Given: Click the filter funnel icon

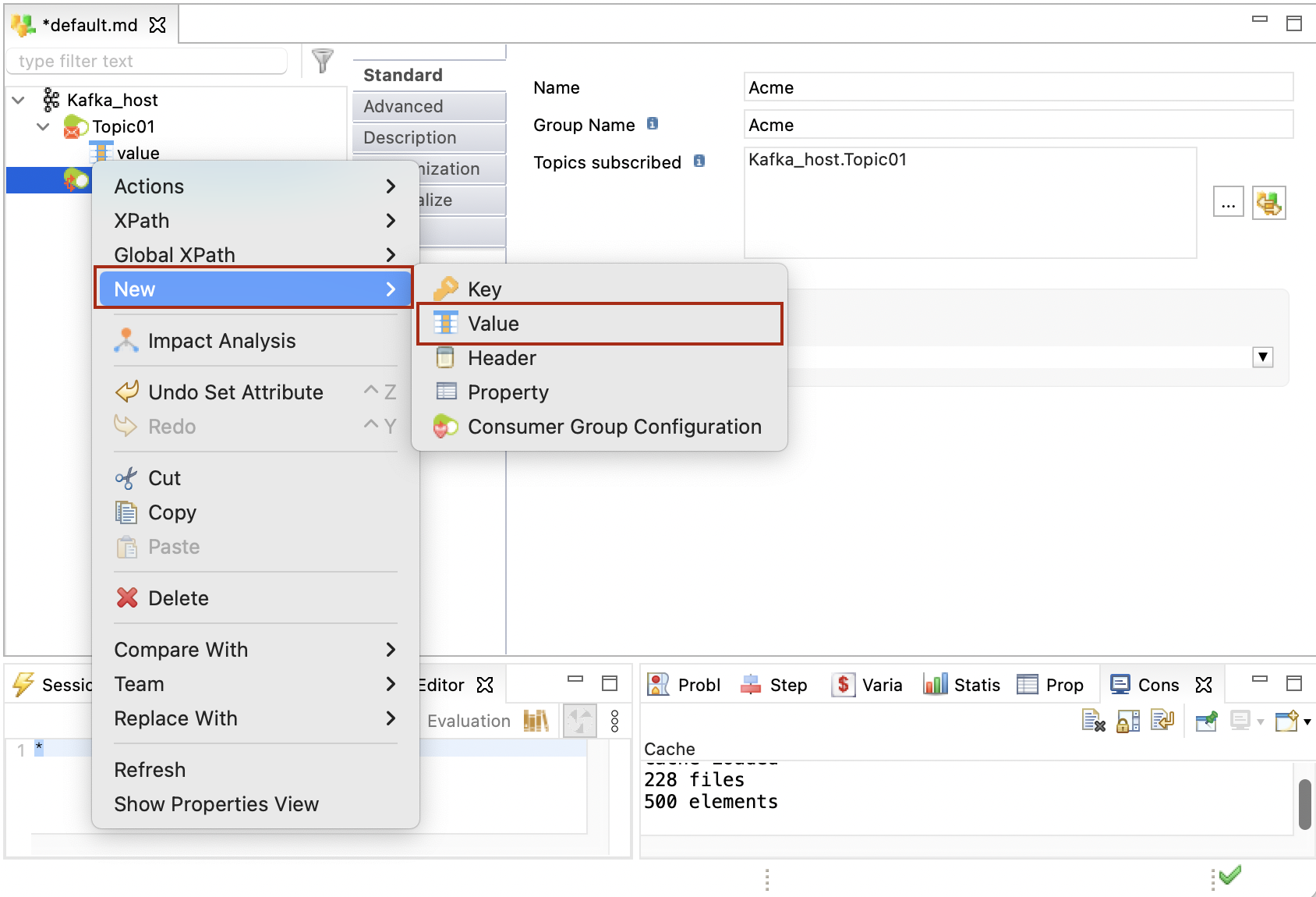Looking at the screenshot, I should coord(322,60).
